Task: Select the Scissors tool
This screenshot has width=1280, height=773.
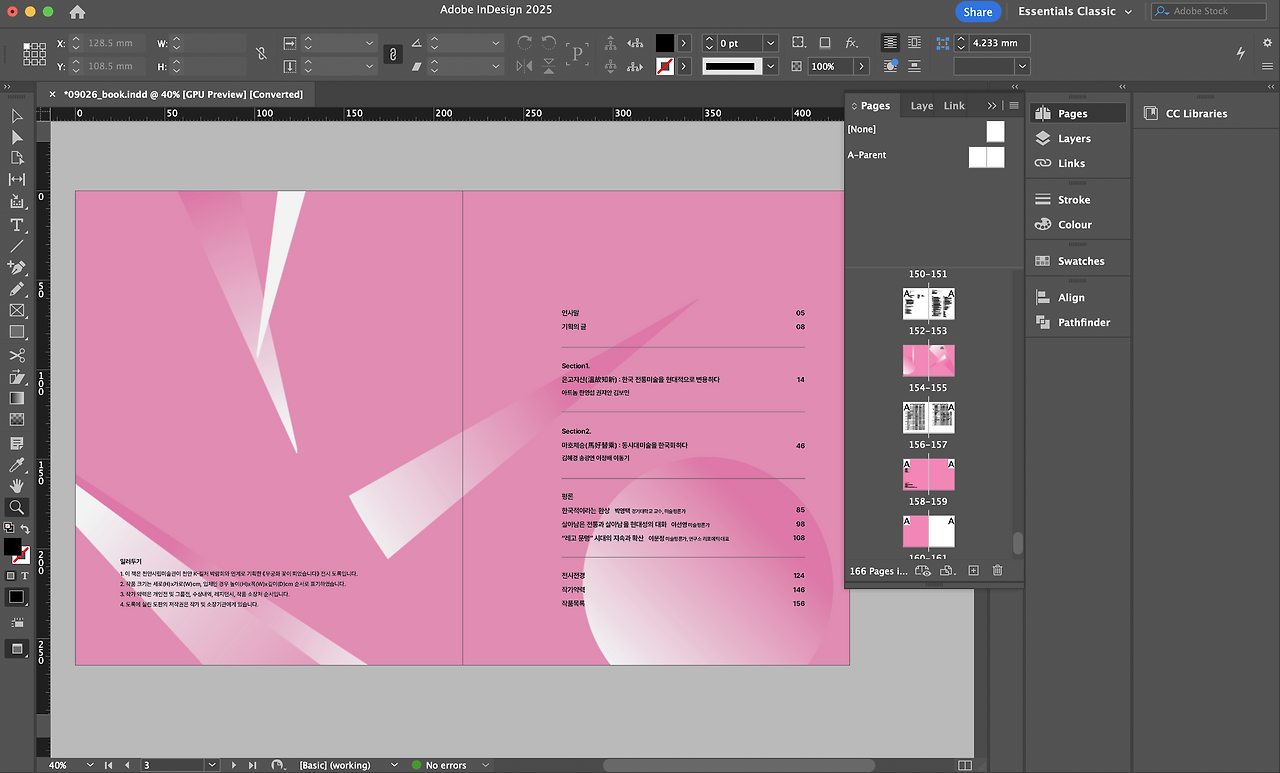Action: (17, 355)
